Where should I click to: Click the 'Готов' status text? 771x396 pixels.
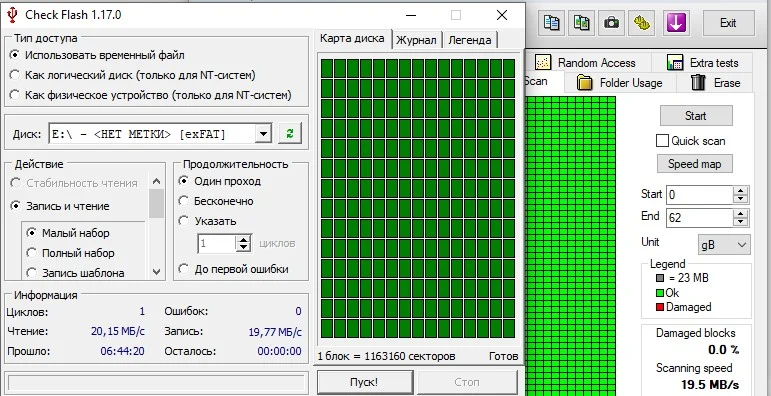(504, 356)
